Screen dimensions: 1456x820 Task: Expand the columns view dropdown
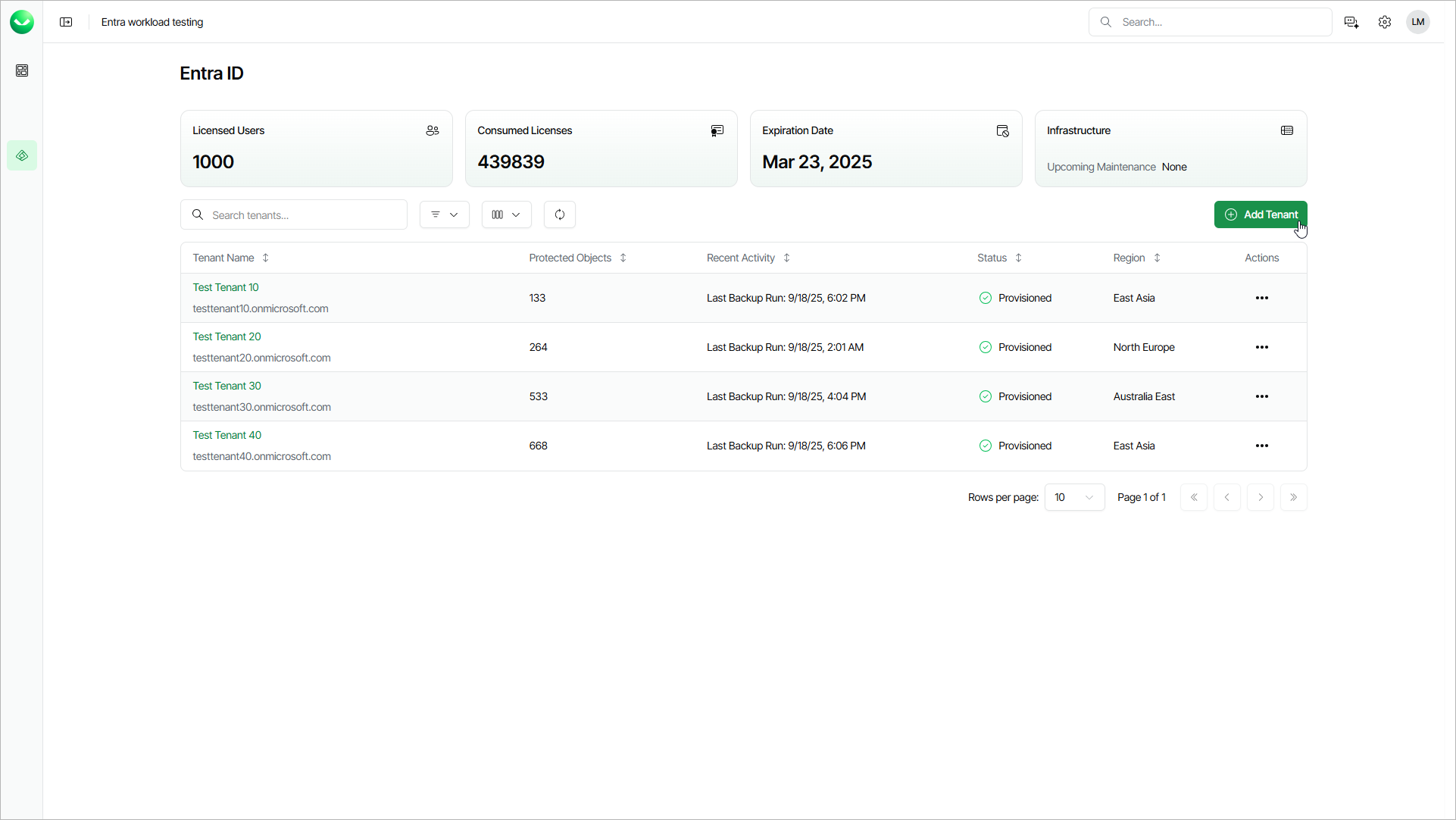click(x=506, y=214)
